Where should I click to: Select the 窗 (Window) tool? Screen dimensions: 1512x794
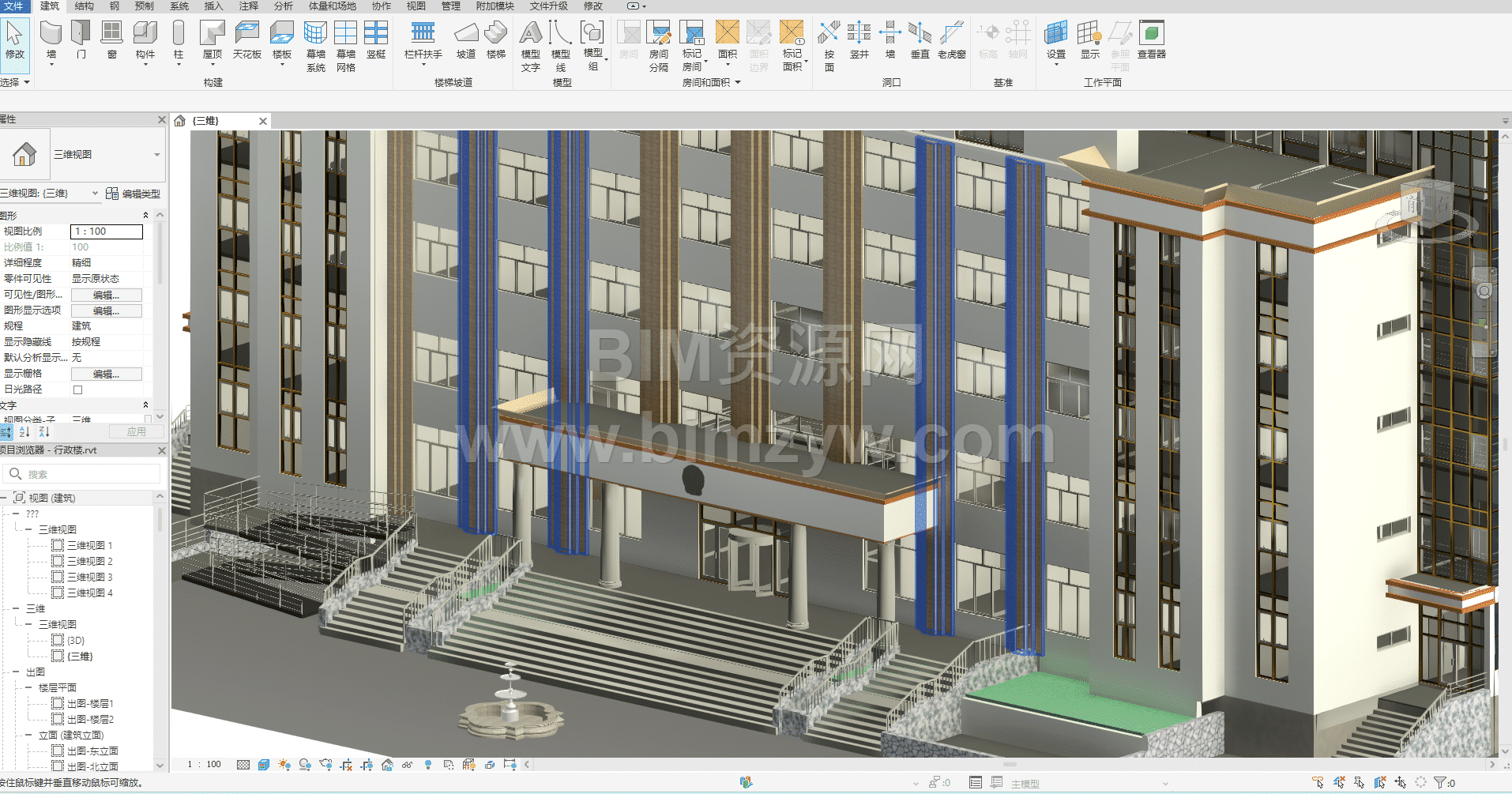(112, 40)
